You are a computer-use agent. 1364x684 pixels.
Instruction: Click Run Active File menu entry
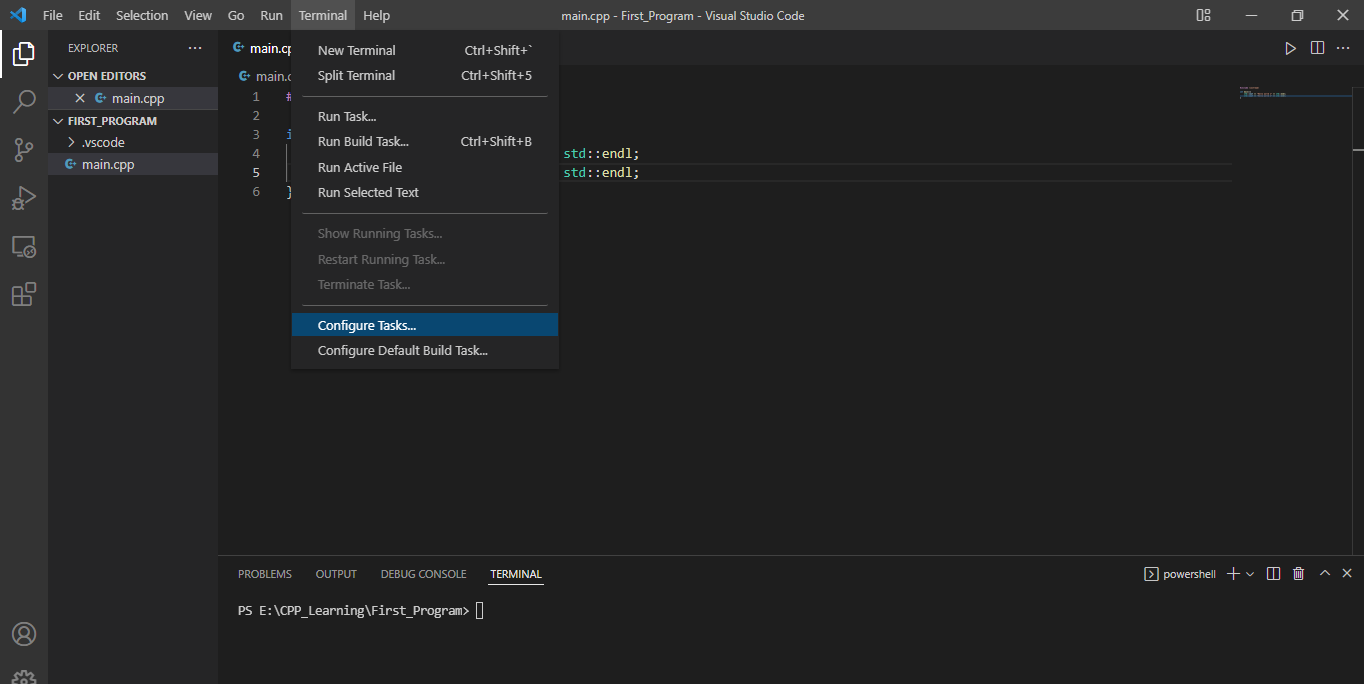(x=357, y=166)
